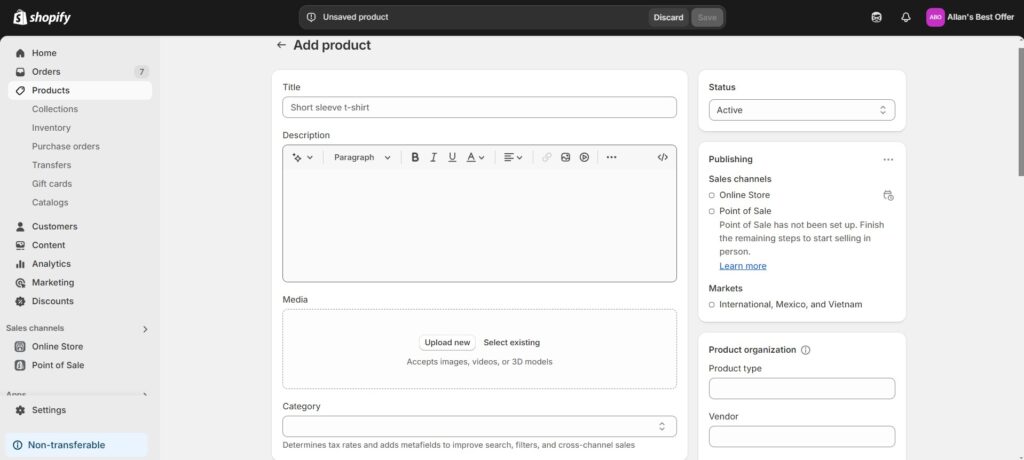Viewport: 1024px width, 460px height.
Task: Insert a video with the editor toolbar icon
Action: tap(584, 157)
